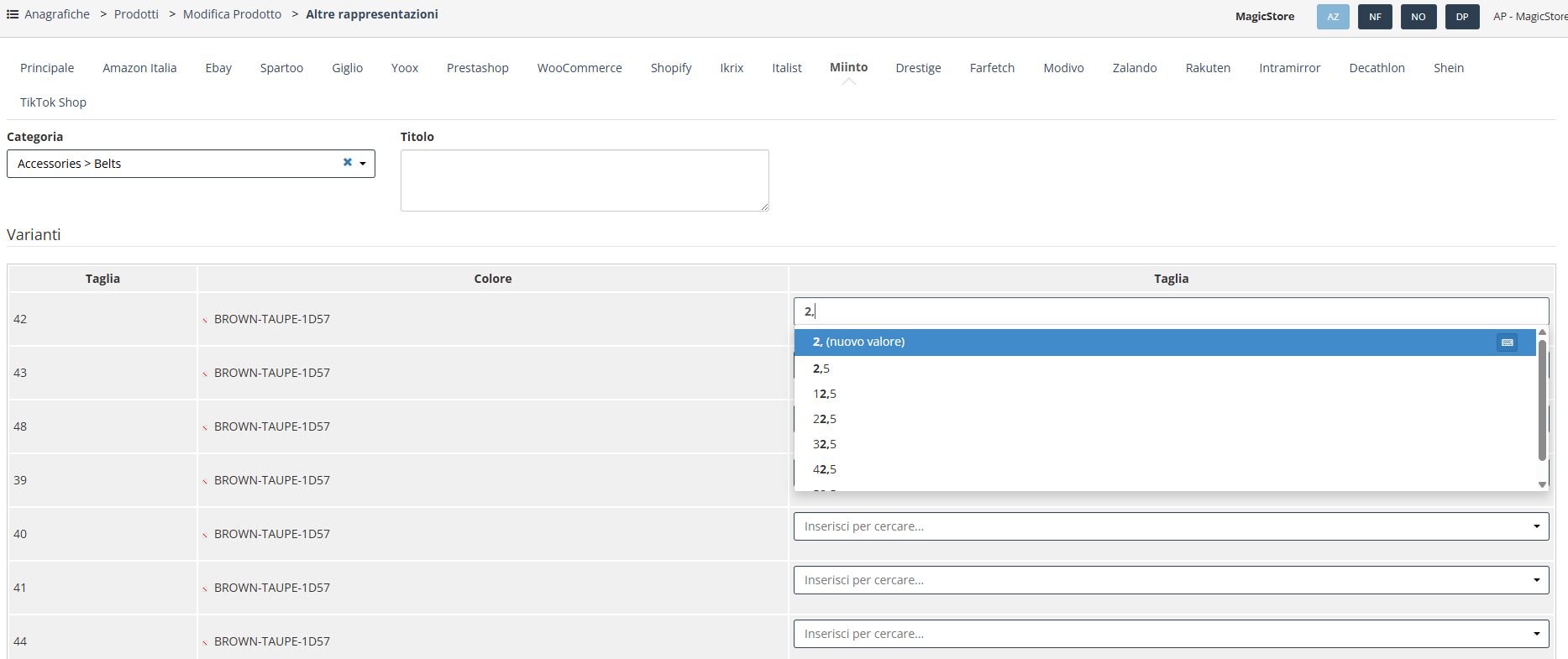Open the Giglio tab
Viewport: 1568px width, 659px height.
[347, 68]
